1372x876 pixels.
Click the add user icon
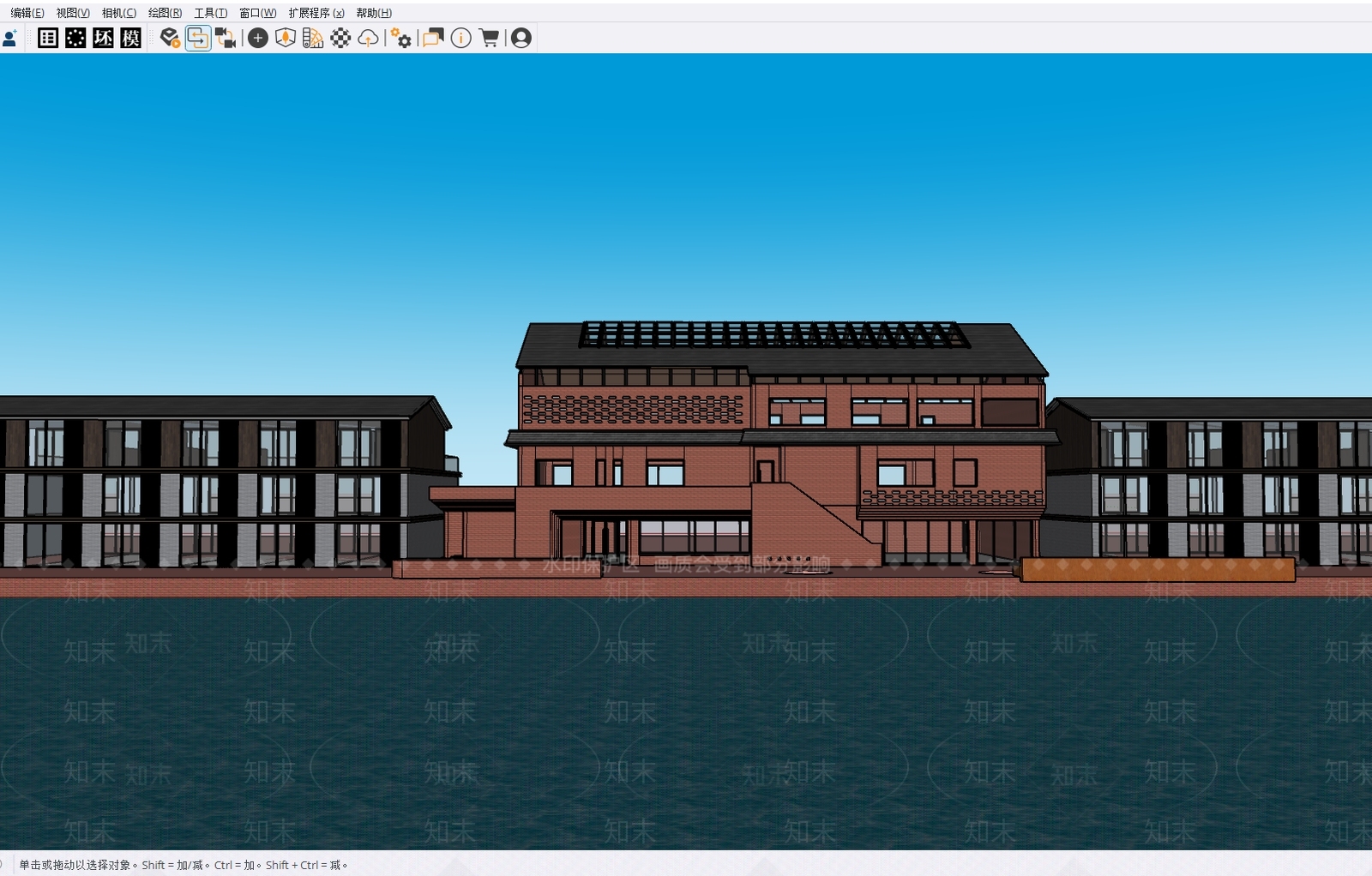[10, 38]
